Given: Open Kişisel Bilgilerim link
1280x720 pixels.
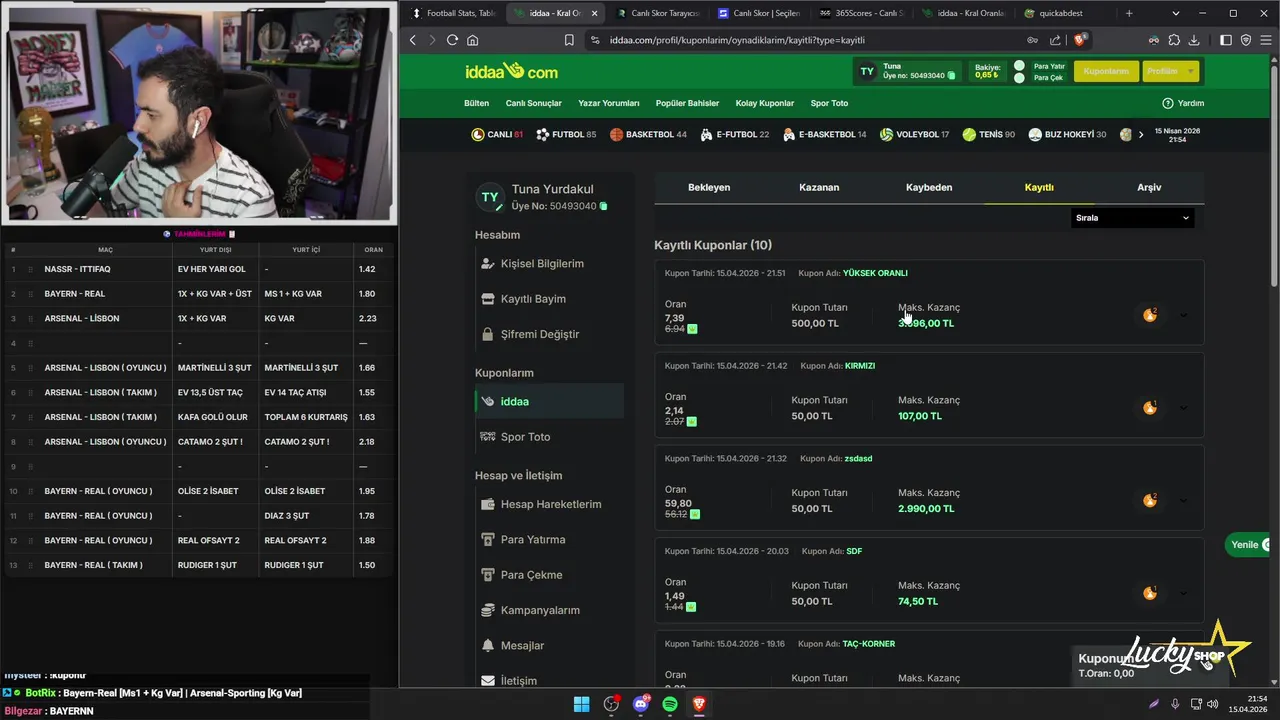Looking at the screenshot, I should (542, 263).
